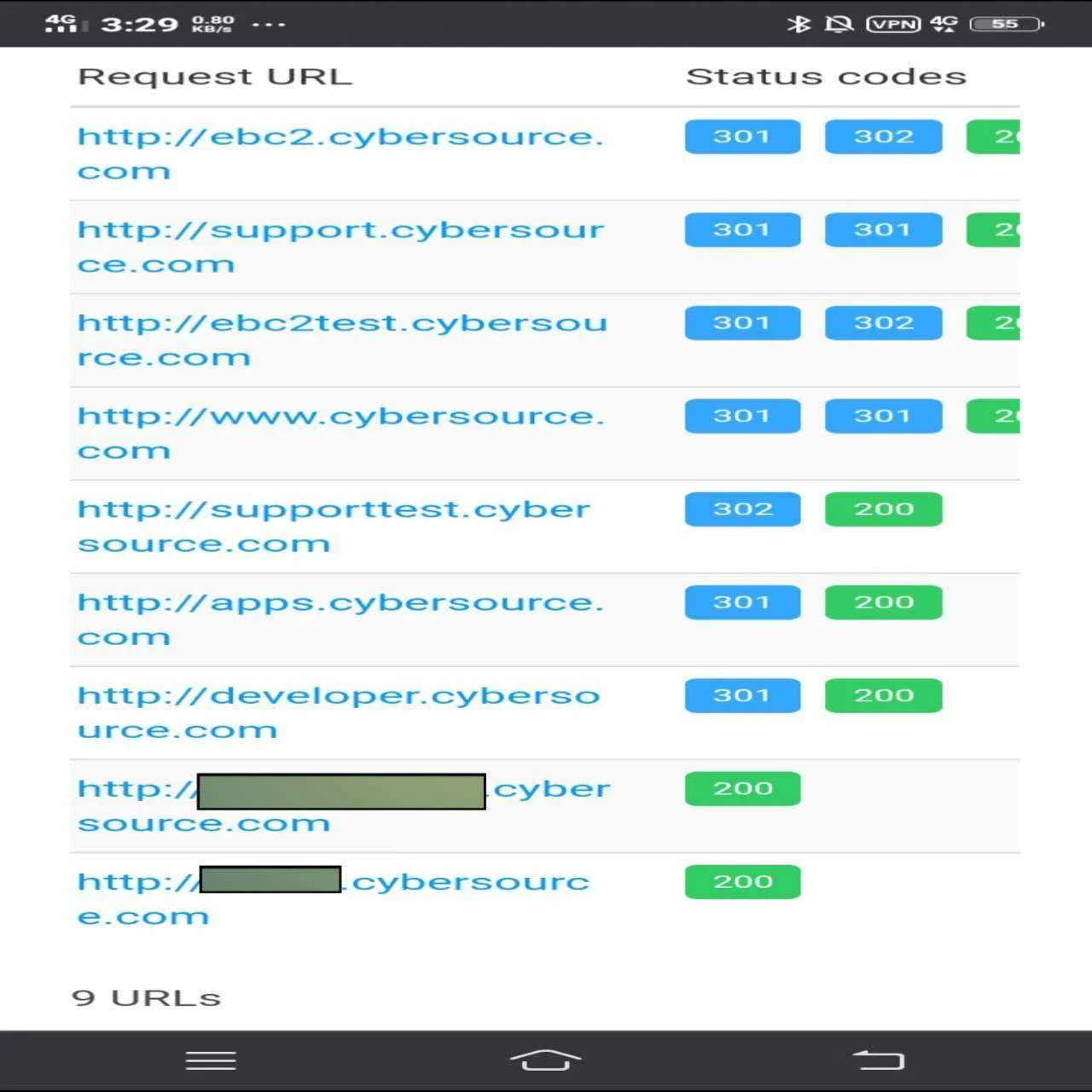This screenshot has width=1092, height=1092.
Task: Select the 302 badge for ebc2test.cybersource.com
Action: [883, 322]
